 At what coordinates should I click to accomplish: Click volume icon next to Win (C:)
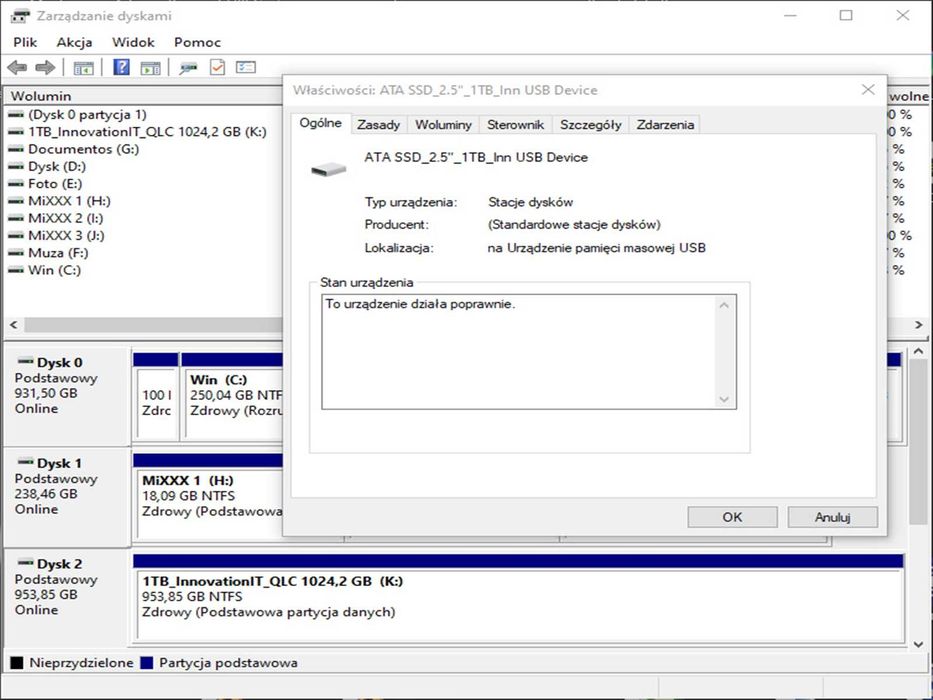pos(16,270)
